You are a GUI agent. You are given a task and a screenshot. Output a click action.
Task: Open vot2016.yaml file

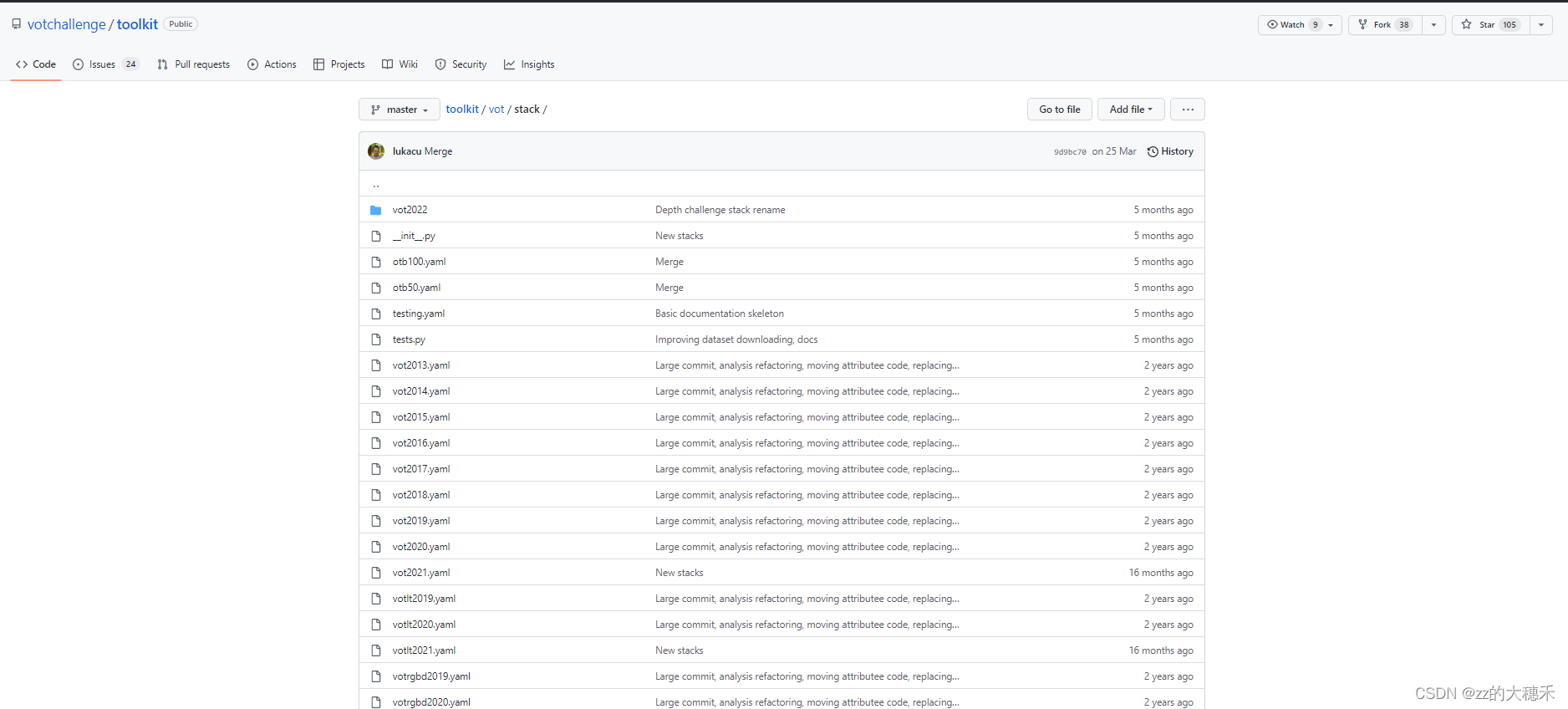(421, 443)
